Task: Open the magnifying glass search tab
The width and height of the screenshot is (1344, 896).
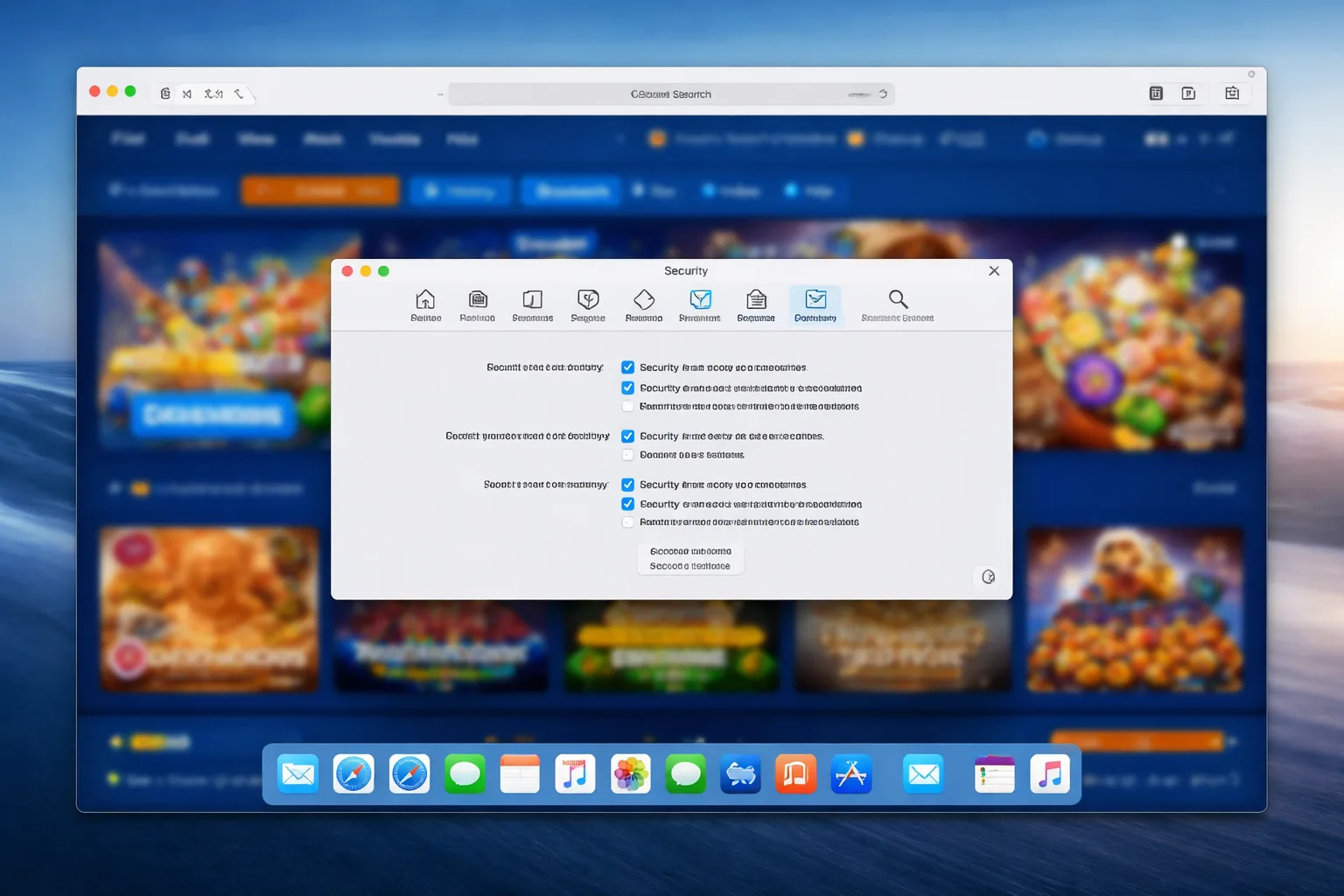Action: [x=898, y=305]
